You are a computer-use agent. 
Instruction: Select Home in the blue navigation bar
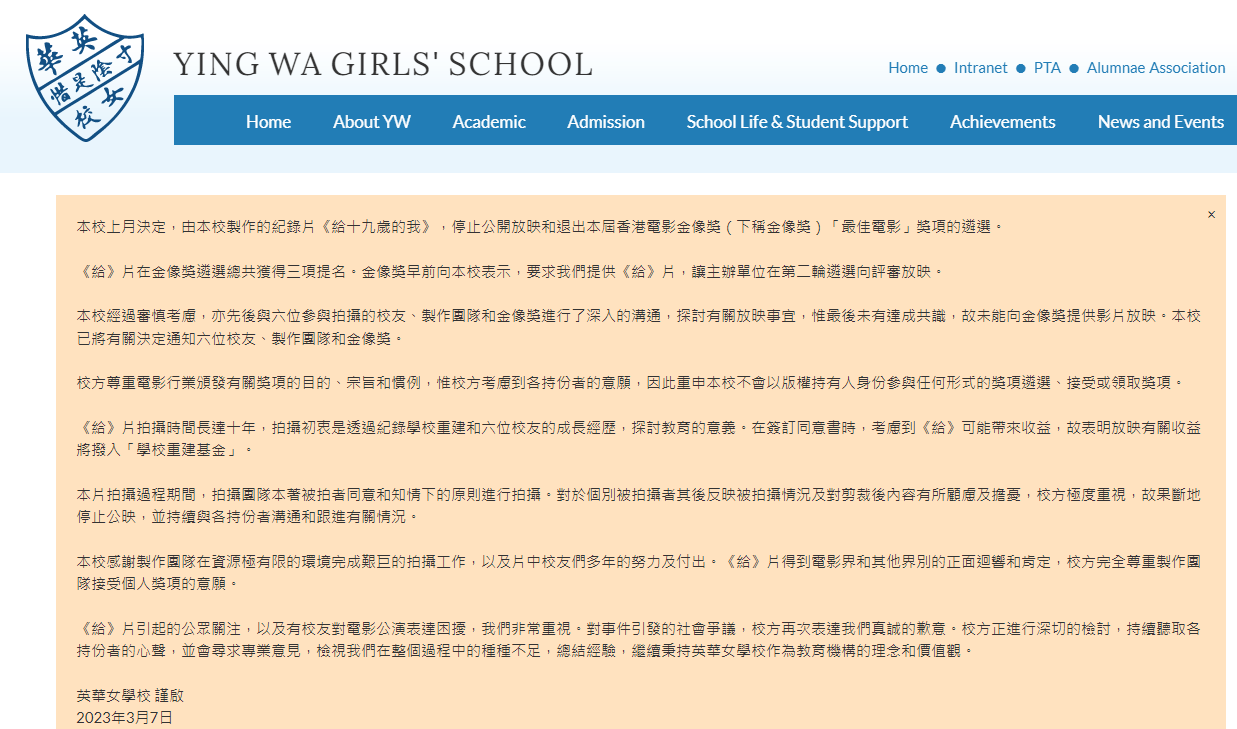[x=267, y=121]
